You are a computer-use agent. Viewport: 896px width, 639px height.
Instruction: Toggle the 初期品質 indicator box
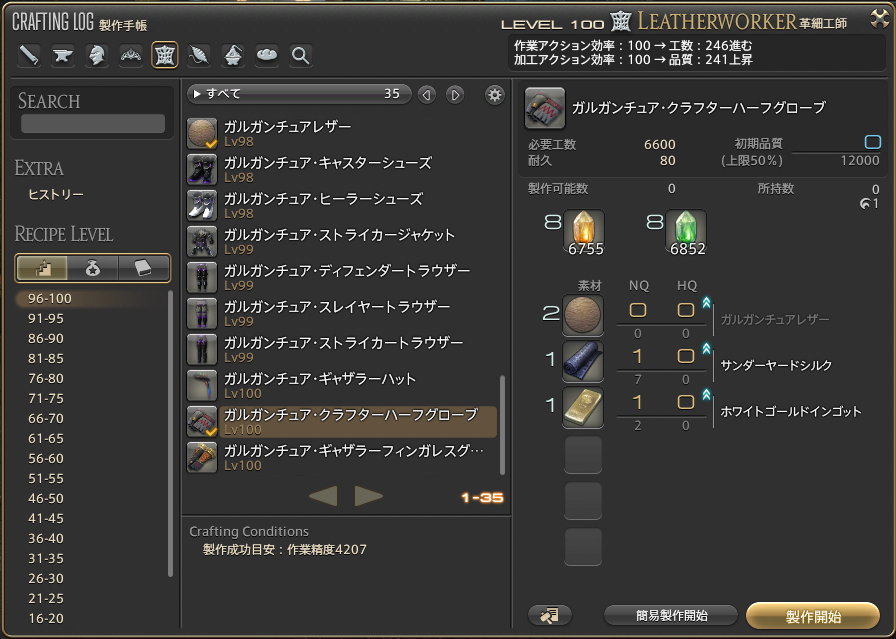873,142
